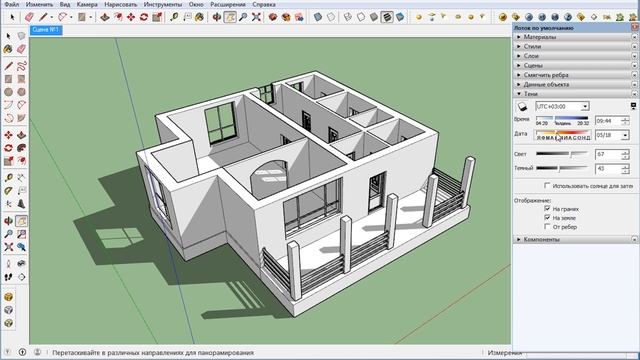Switch to Monochrome face style
Screen dimensions: 640x360
pos(400,17)
